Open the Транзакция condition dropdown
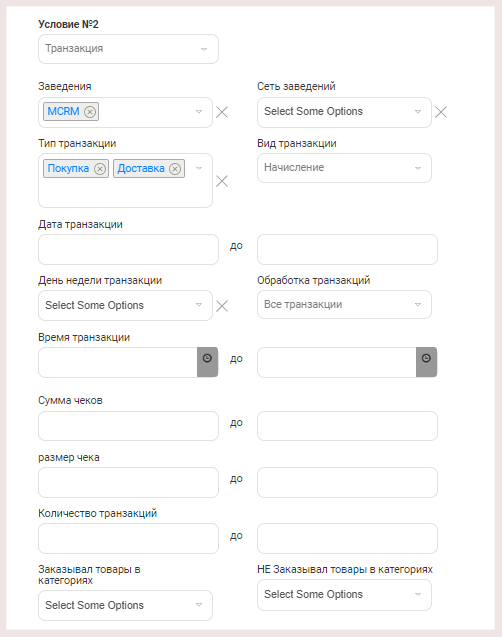This screenshot has width=502, height=637. [128, 49]
